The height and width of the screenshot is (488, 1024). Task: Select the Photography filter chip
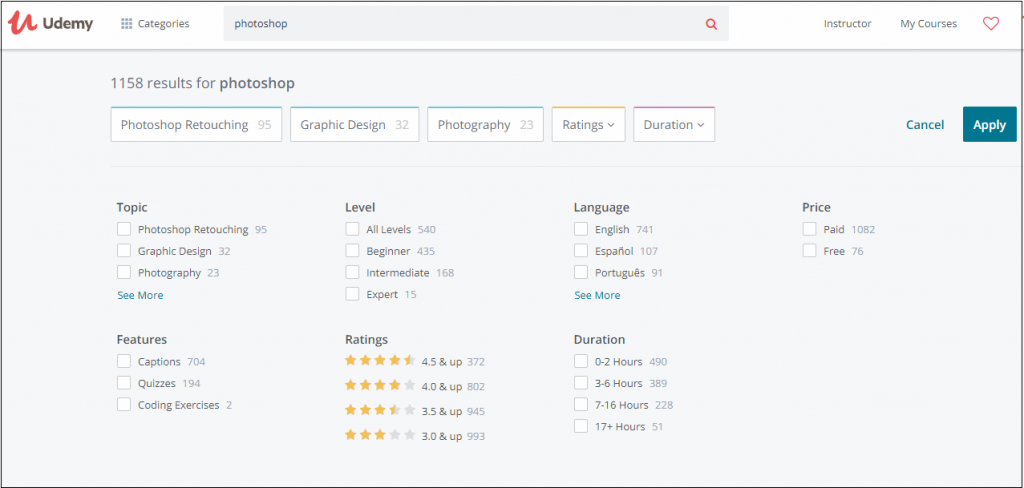tap(485, 125)
